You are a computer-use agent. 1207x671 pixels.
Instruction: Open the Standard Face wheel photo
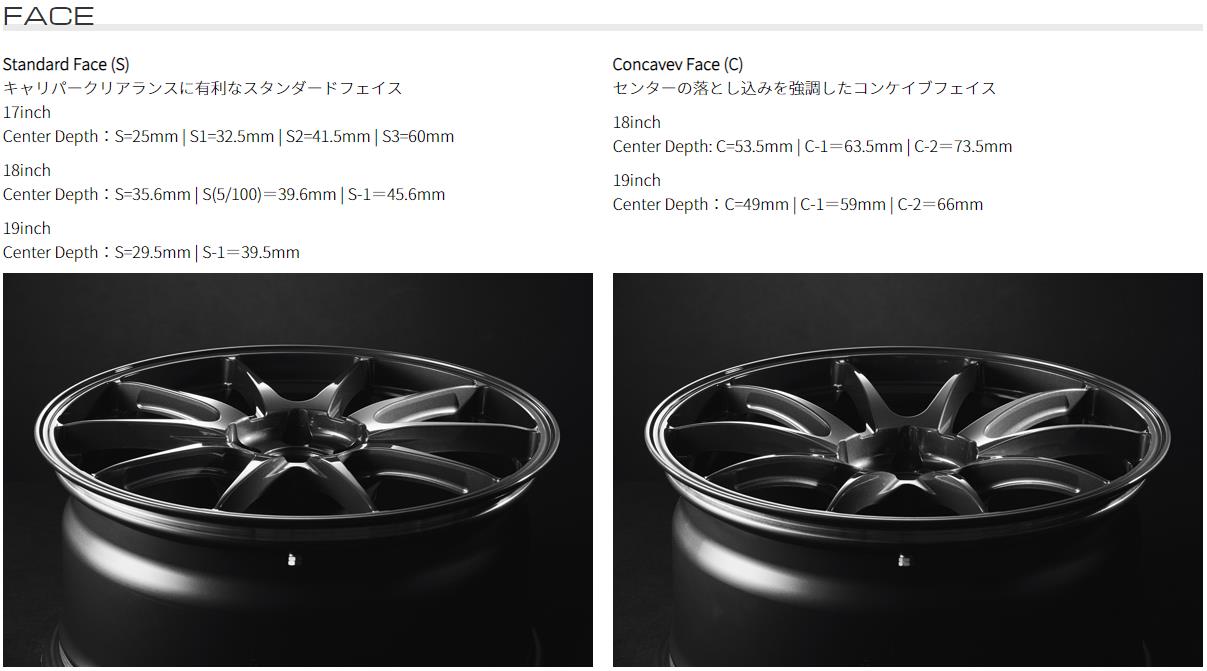point(297,470)
